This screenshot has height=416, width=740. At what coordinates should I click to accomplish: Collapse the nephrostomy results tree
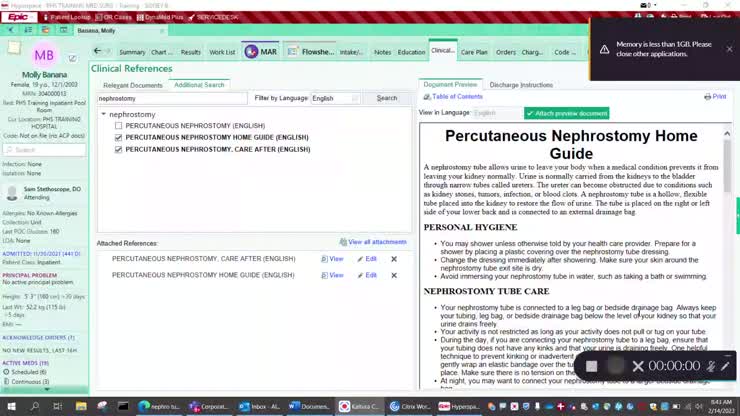point(103,114)
